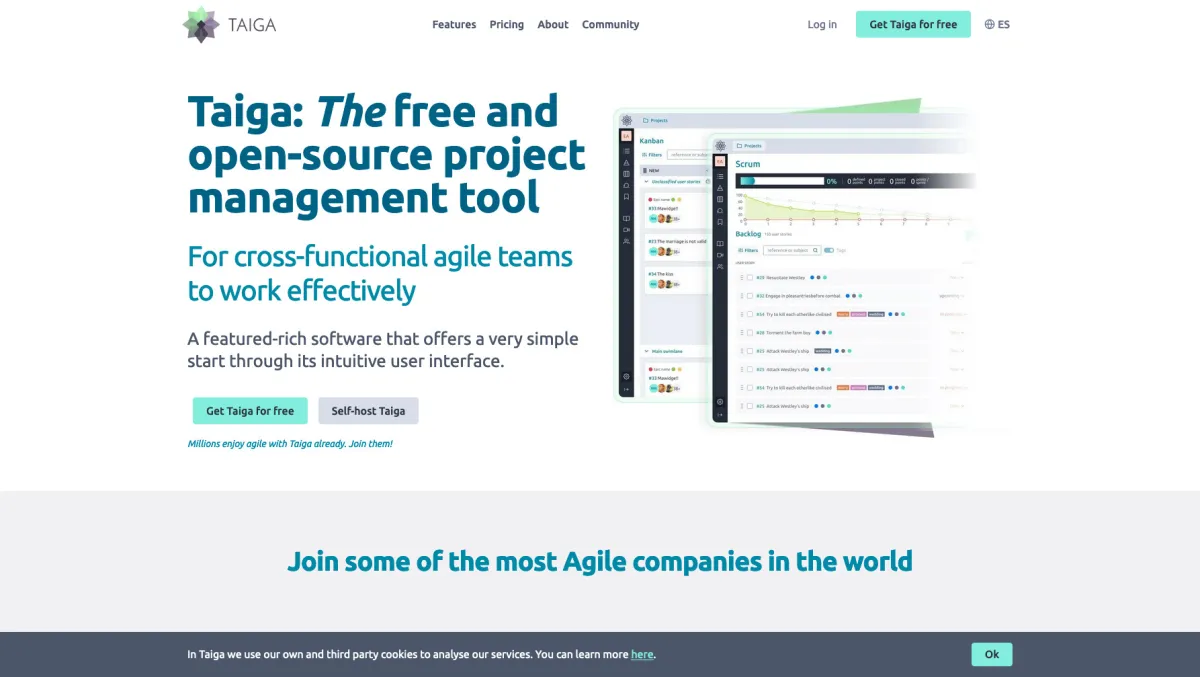Check the box for #32 Engage in pleasantries
Image resolution: width=1200 pixels, height=677 pixels.
tap(750, 296)
